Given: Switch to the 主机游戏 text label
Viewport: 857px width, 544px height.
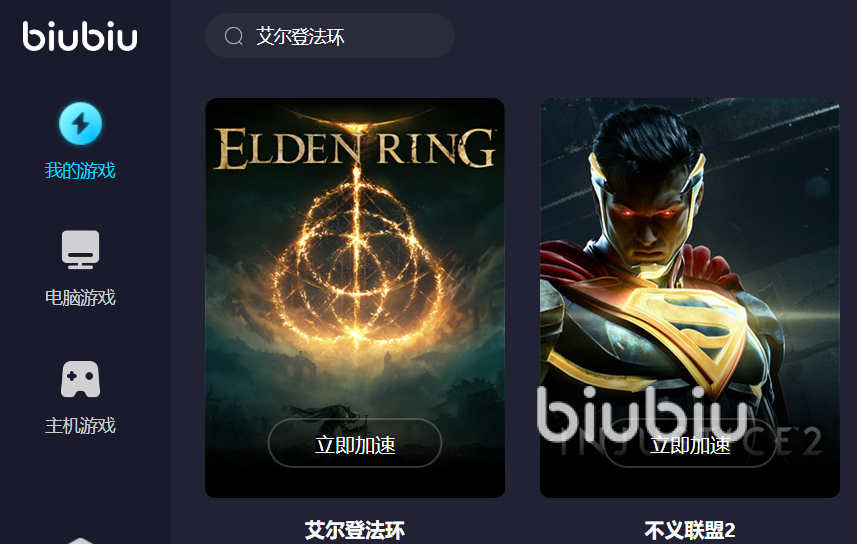Looking at the screenshot, I should (80, 425).
